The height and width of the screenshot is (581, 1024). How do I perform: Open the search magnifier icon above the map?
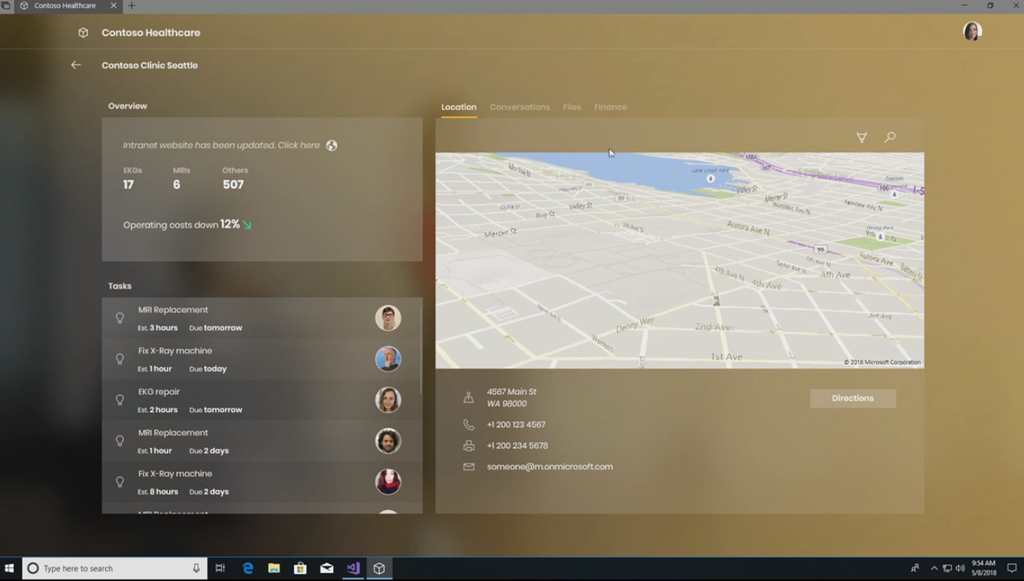tap(889, 137)
